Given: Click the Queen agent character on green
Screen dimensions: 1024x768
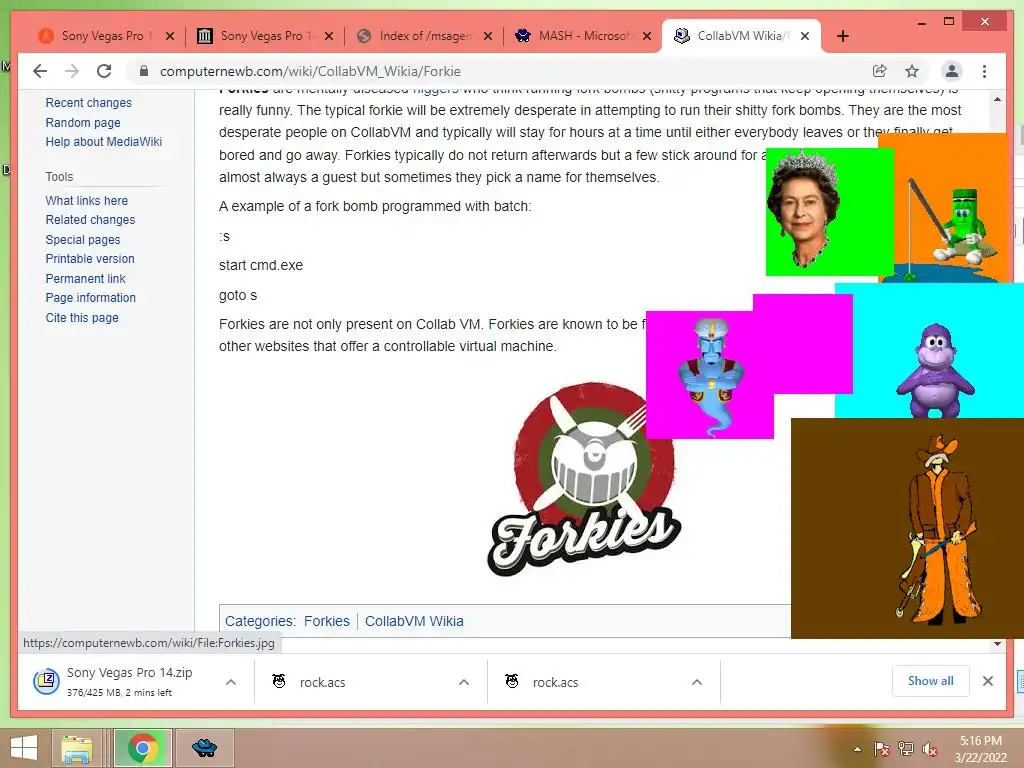Looking at the screenshot, I should 803,208.
